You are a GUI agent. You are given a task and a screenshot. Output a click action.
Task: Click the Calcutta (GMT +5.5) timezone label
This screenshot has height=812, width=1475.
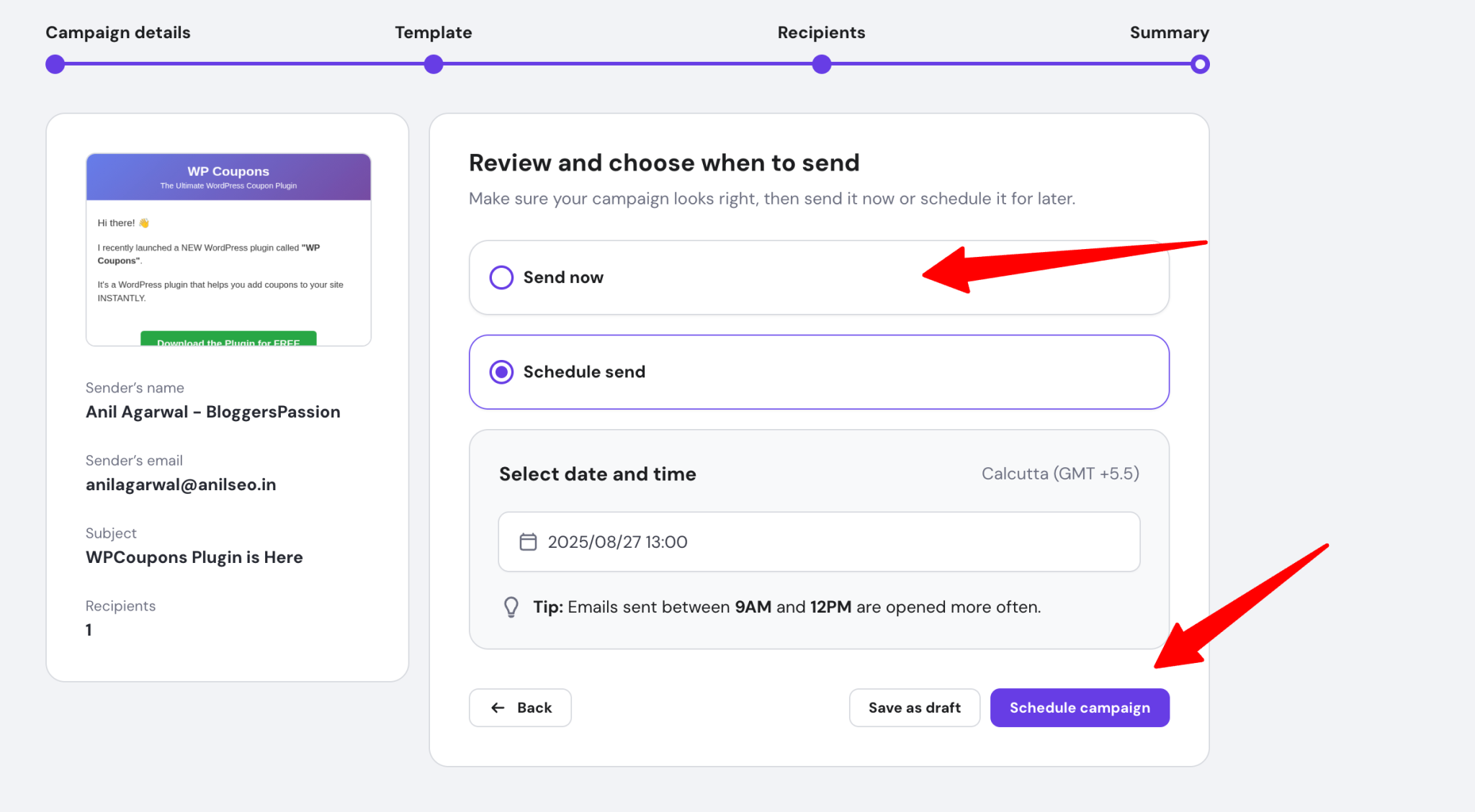click(1060, 474)
